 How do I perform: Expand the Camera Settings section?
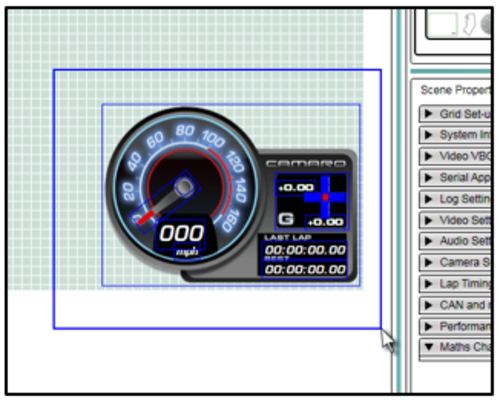click(x=455, y=263)
